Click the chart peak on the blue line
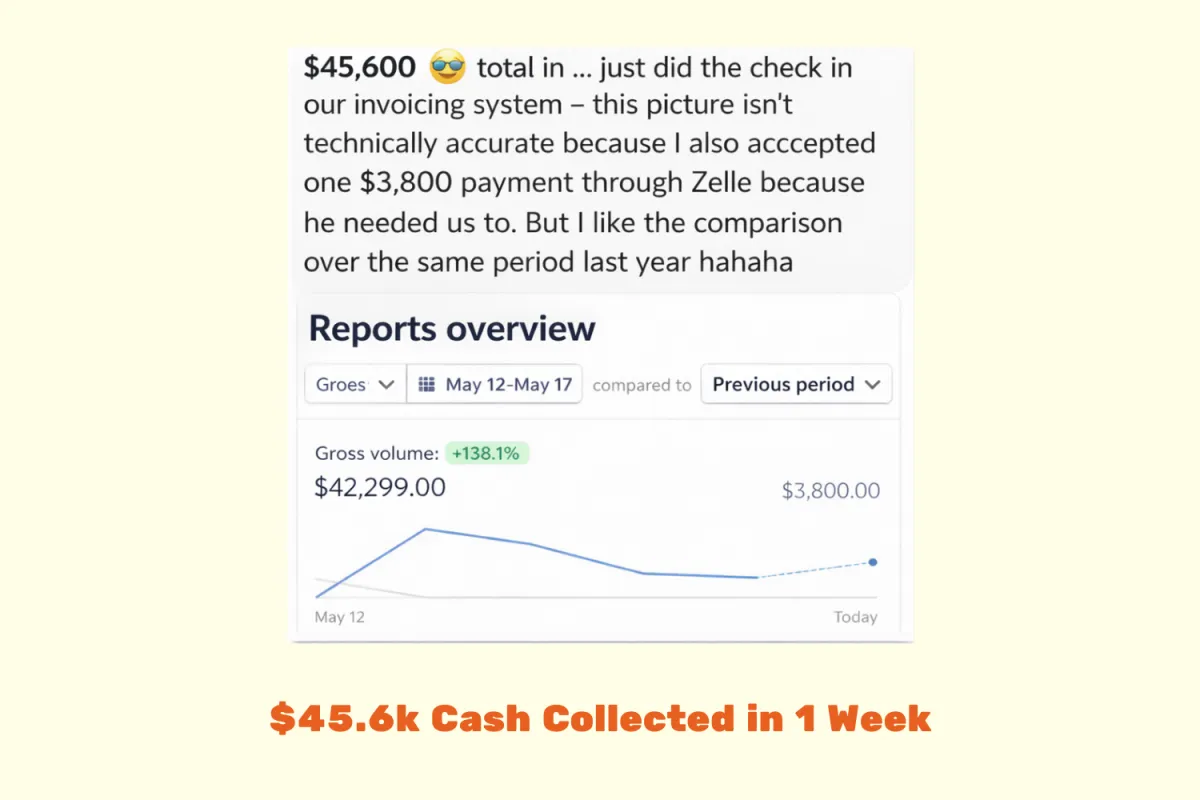1200x800 pixels. (426, 529)
